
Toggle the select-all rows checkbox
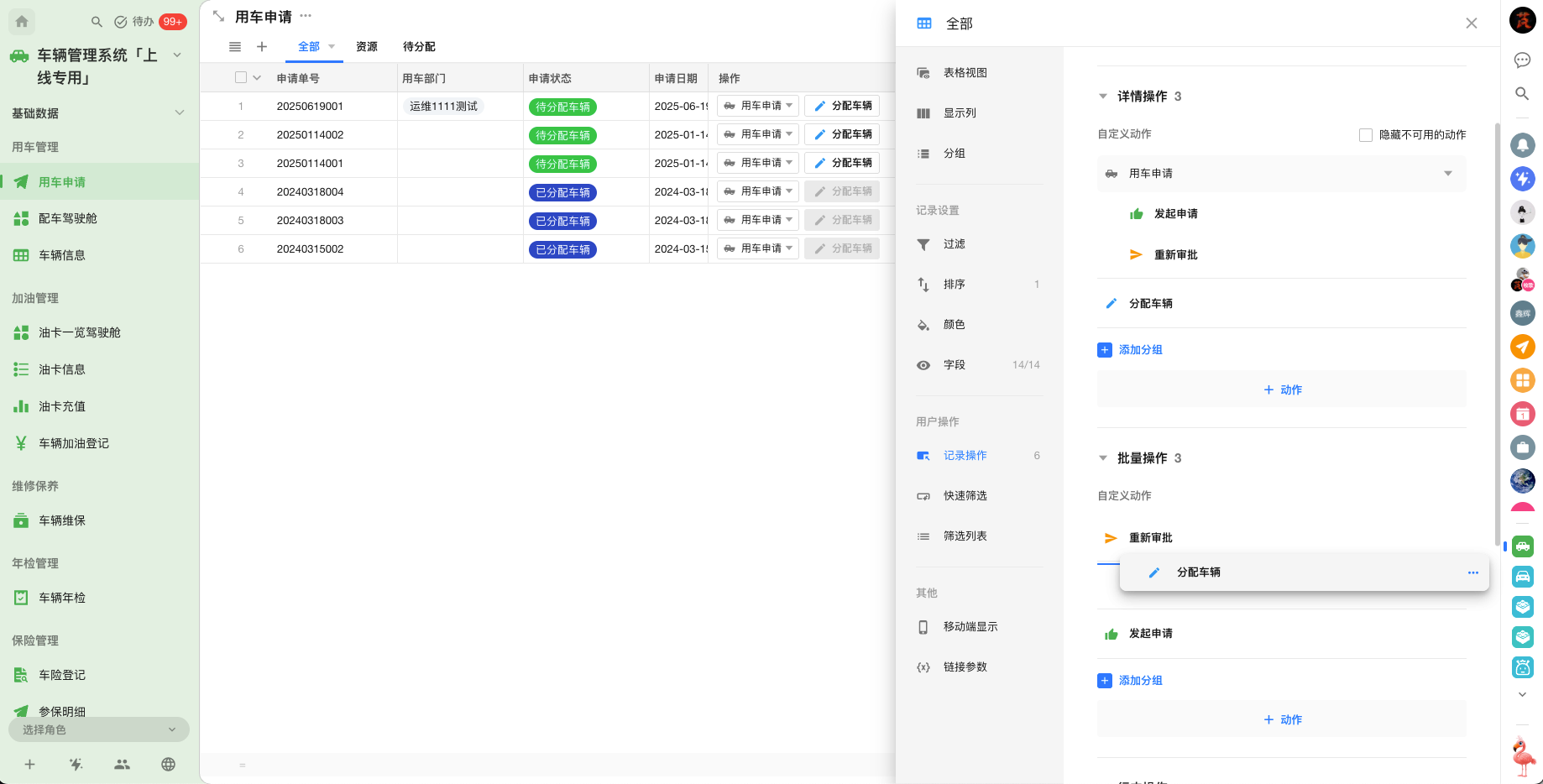(241, 77)
